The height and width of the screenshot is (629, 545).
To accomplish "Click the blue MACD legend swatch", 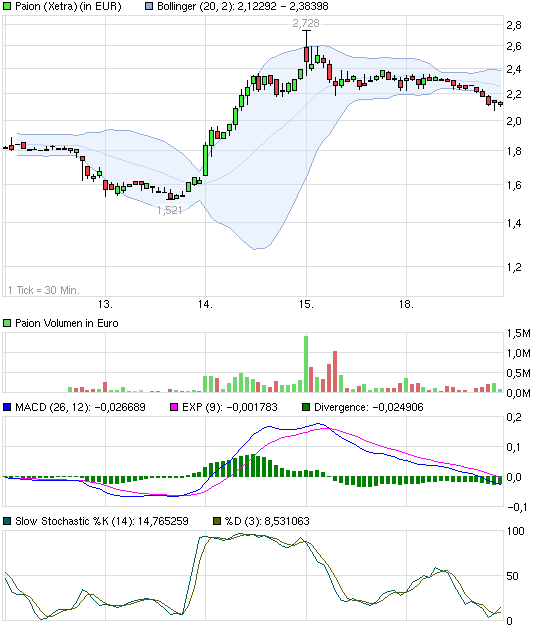I will pyautogui.click(x=7, y=408).
